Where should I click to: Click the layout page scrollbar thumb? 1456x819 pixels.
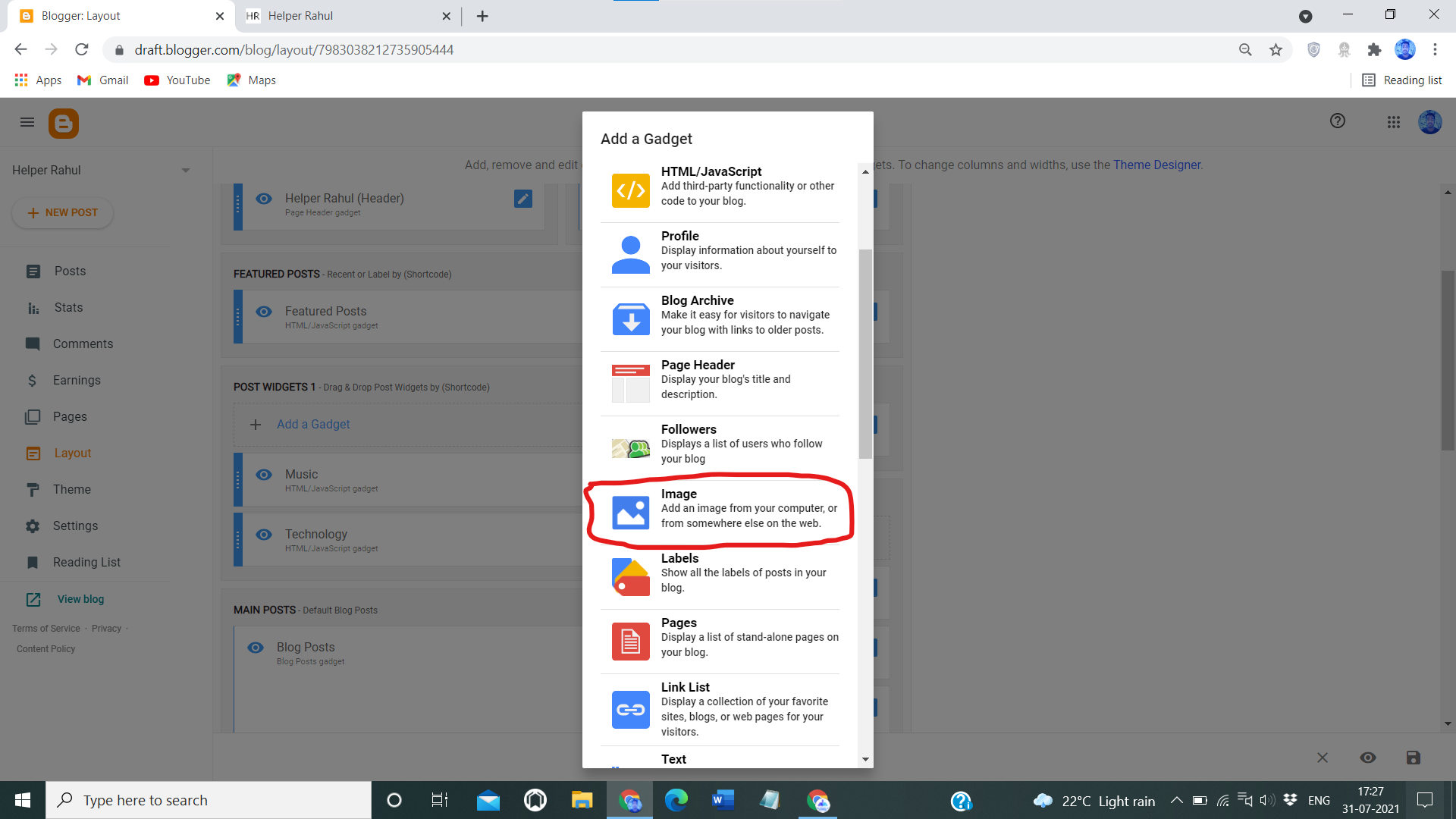[x=1448, y=360]
